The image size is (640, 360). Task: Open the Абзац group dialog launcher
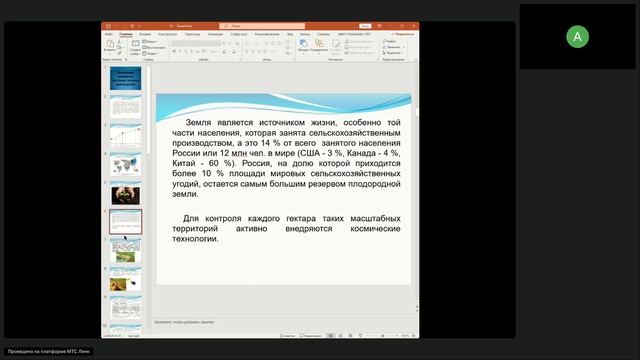[x=293, y=60]
